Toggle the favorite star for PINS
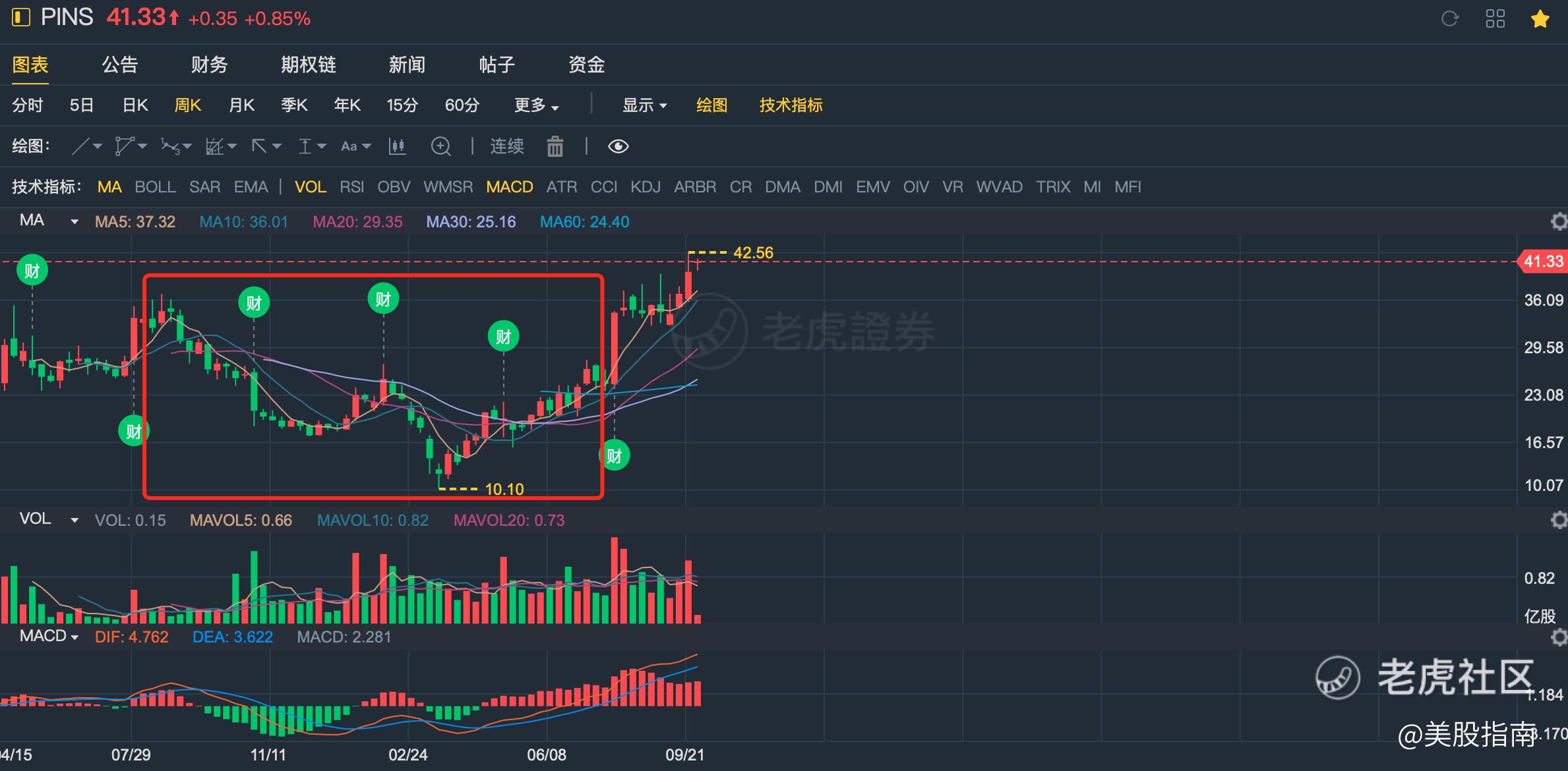Screen dimensions: 1568x771 point(1541,19)
